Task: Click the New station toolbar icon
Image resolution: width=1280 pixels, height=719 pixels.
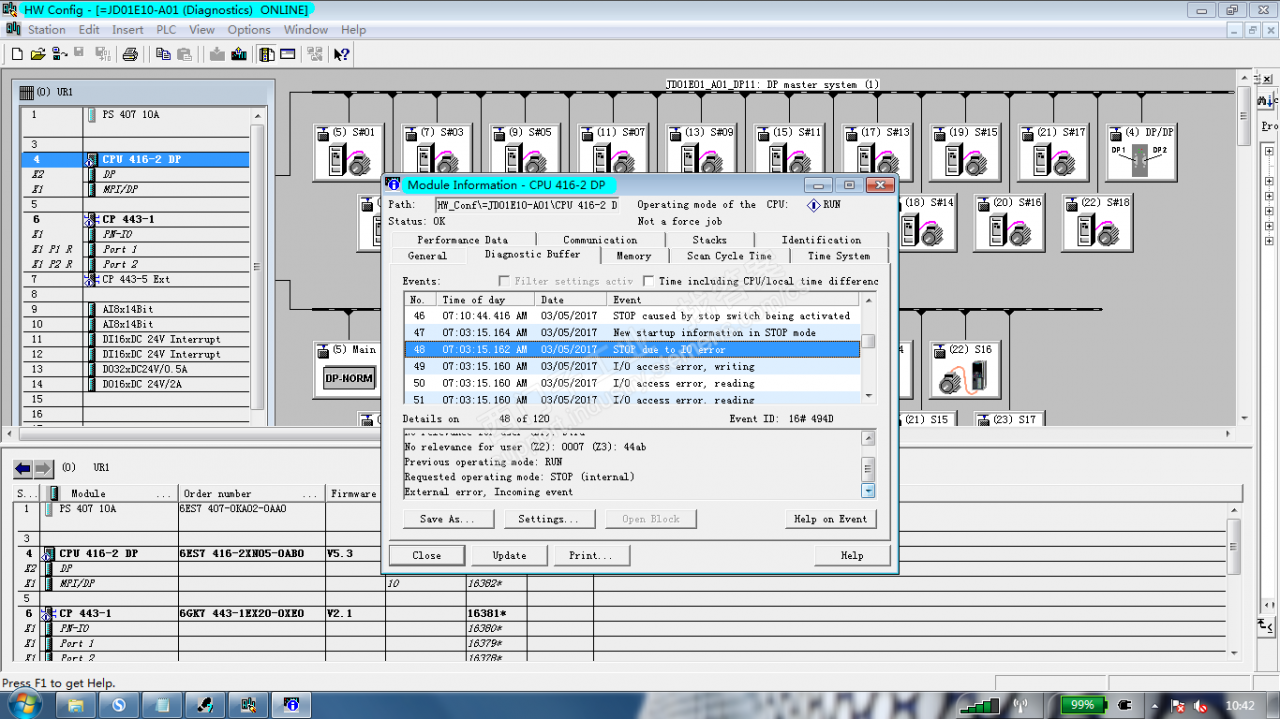Action: point(16,54)
